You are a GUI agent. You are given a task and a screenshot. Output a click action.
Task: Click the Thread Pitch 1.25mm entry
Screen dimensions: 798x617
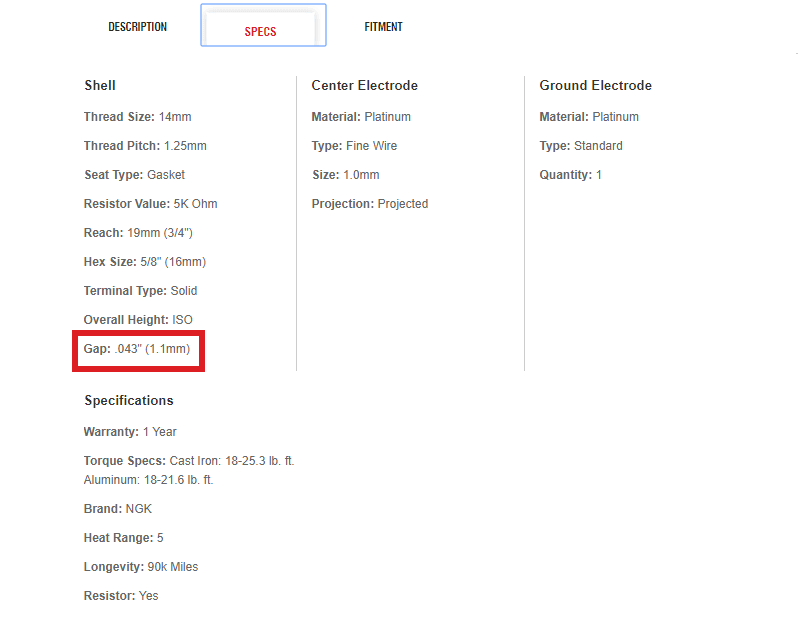coord(145,146)
